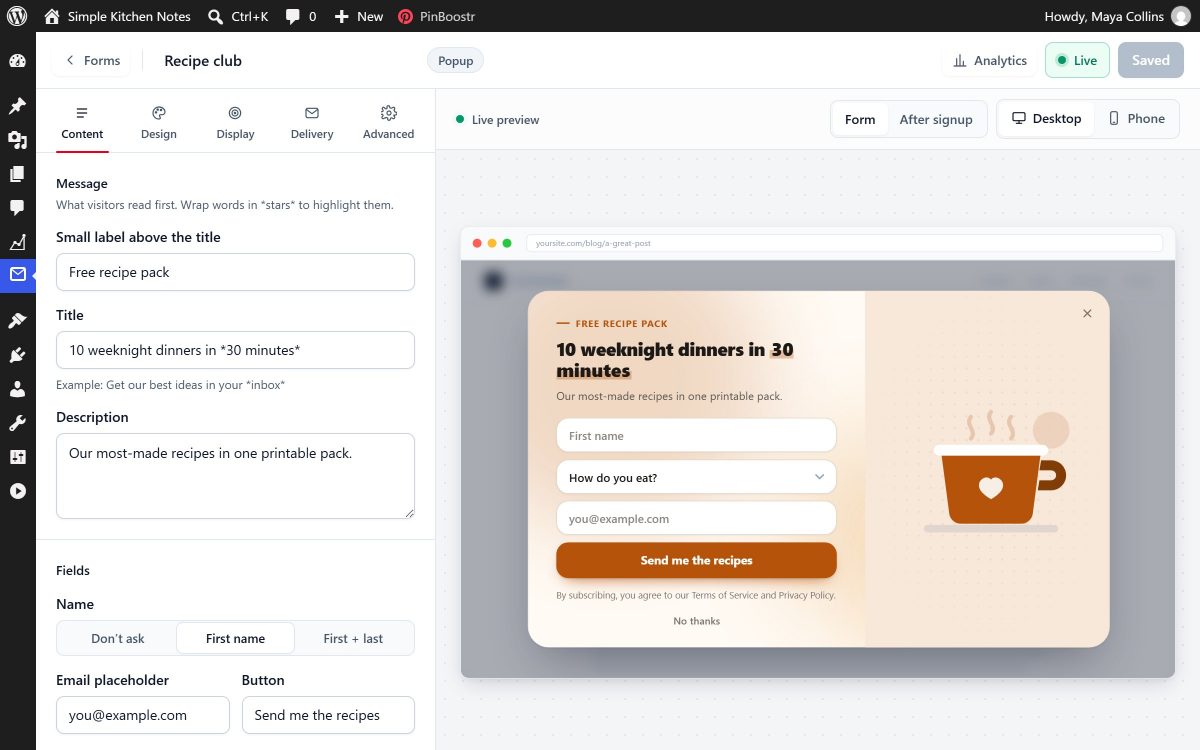1200x750 pixels.
Task: Switch preview to Form view
Action: click(x=860, y=119)
